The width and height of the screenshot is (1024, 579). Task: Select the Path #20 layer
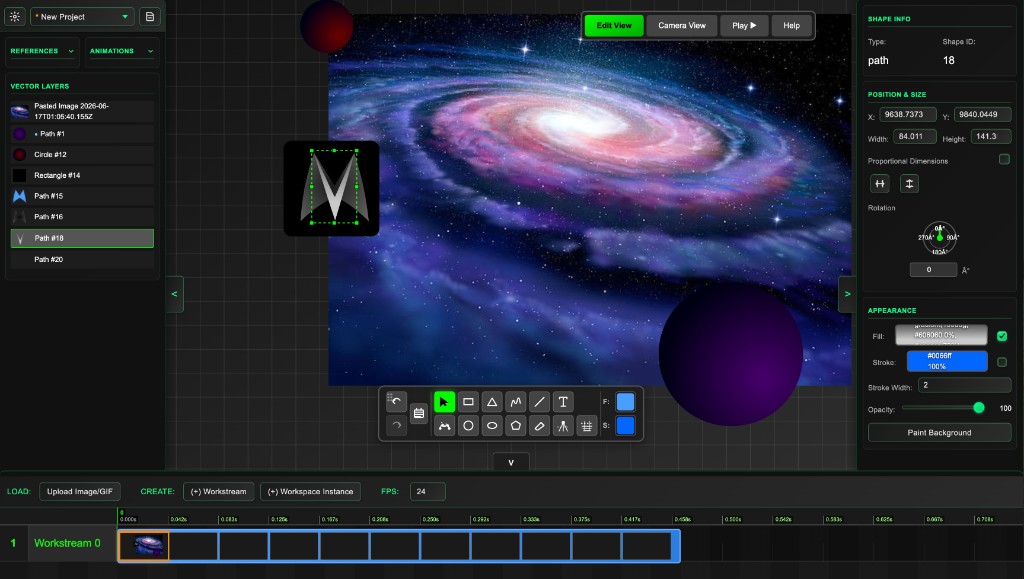pos(82,259)
